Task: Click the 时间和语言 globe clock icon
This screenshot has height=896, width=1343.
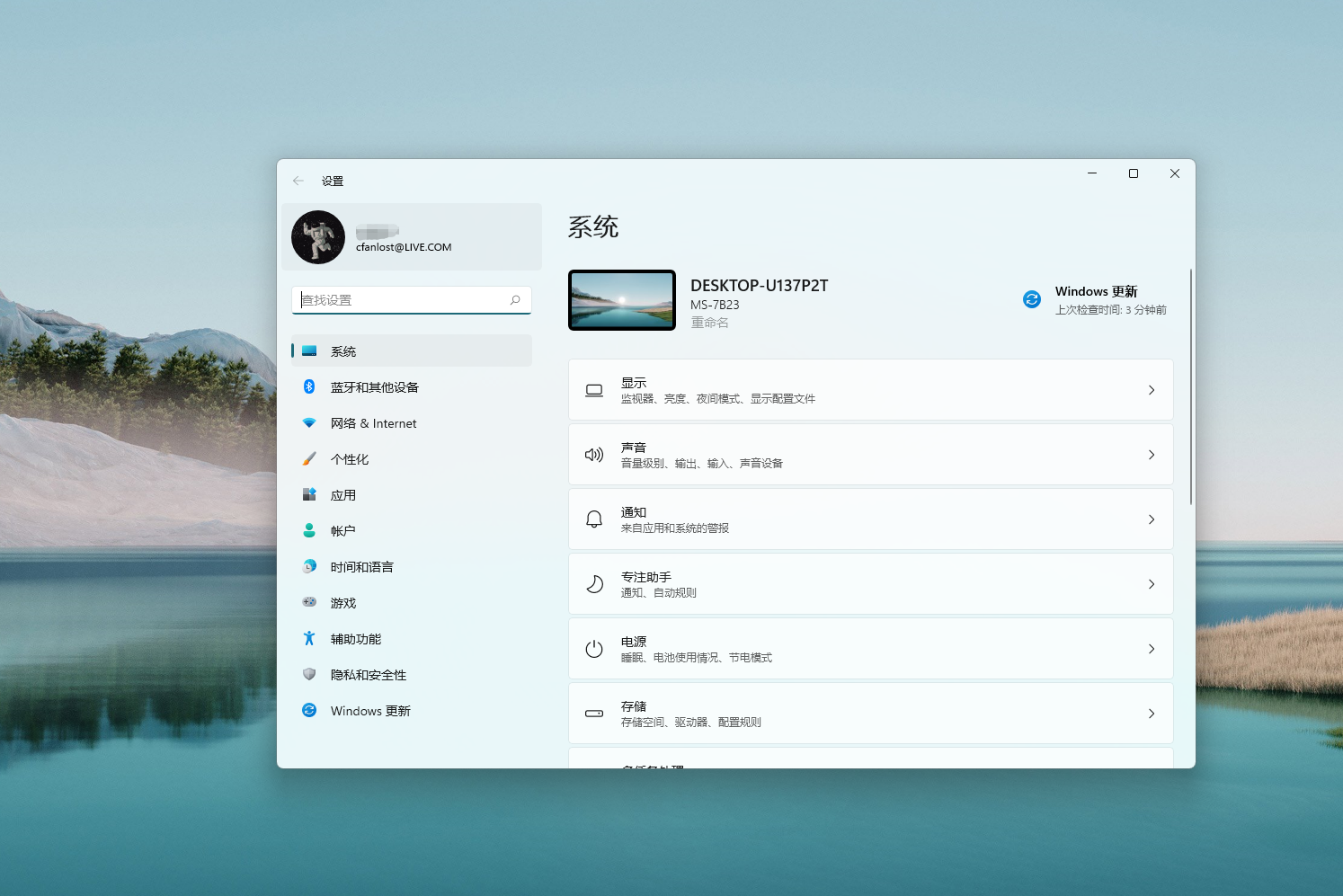Action: (309, 567)
